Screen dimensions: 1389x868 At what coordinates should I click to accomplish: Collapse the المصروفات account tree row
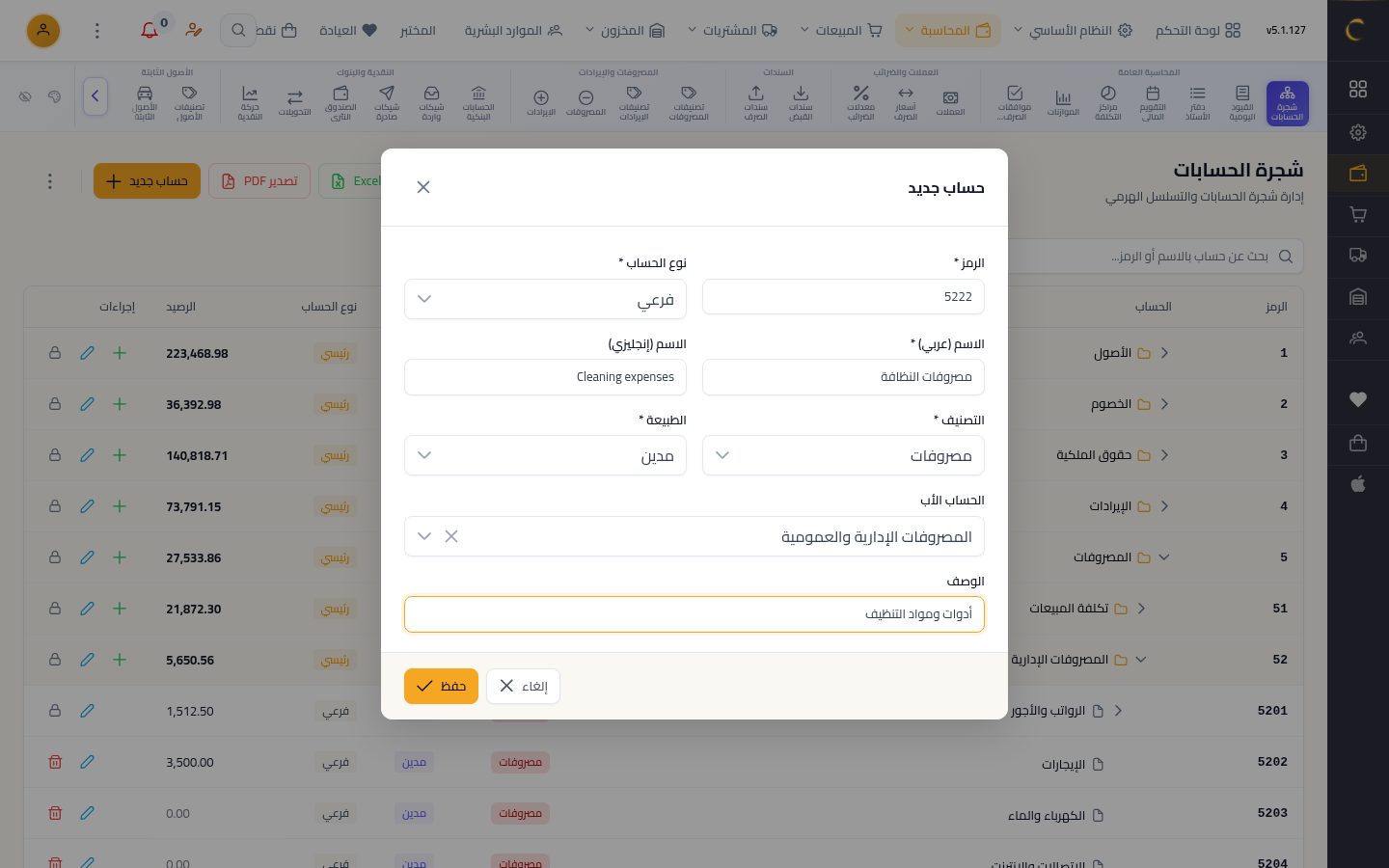[x=1163, y=557]
